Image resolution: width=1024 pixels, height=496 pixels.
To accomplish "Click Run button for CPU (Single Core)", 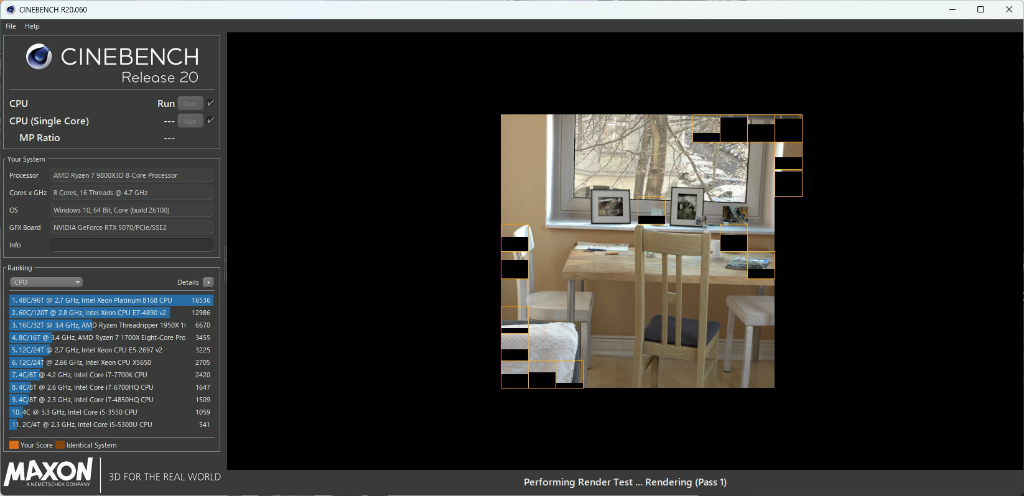I will pos(190,121).
